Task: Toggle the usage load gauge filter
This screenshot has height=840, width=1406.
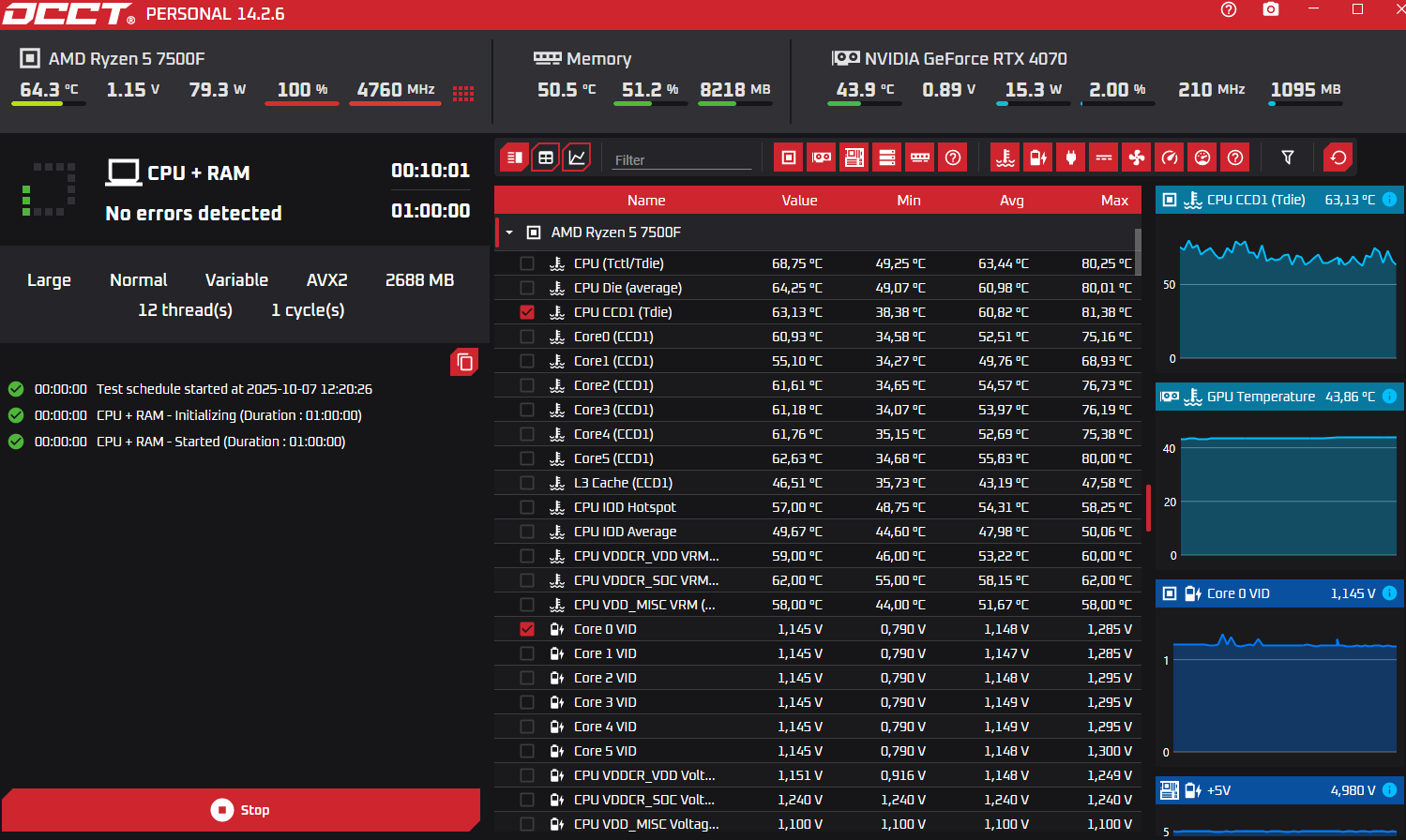Action: (1202, 157)
